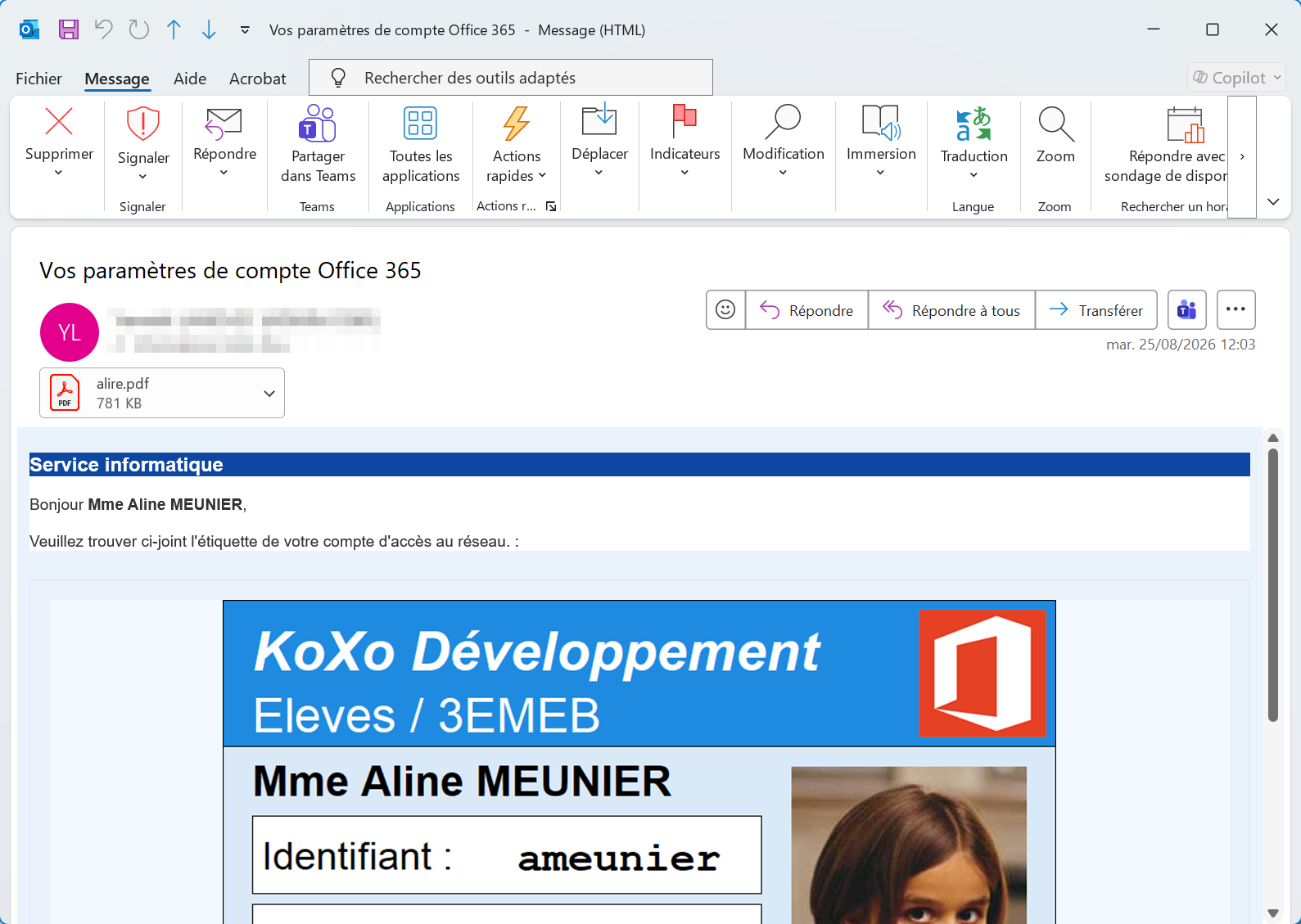Viewport: 1301px width, 924px height.
Task: Expand the alire.pdf attachment dropdown arrow
Action: (269, 393)
